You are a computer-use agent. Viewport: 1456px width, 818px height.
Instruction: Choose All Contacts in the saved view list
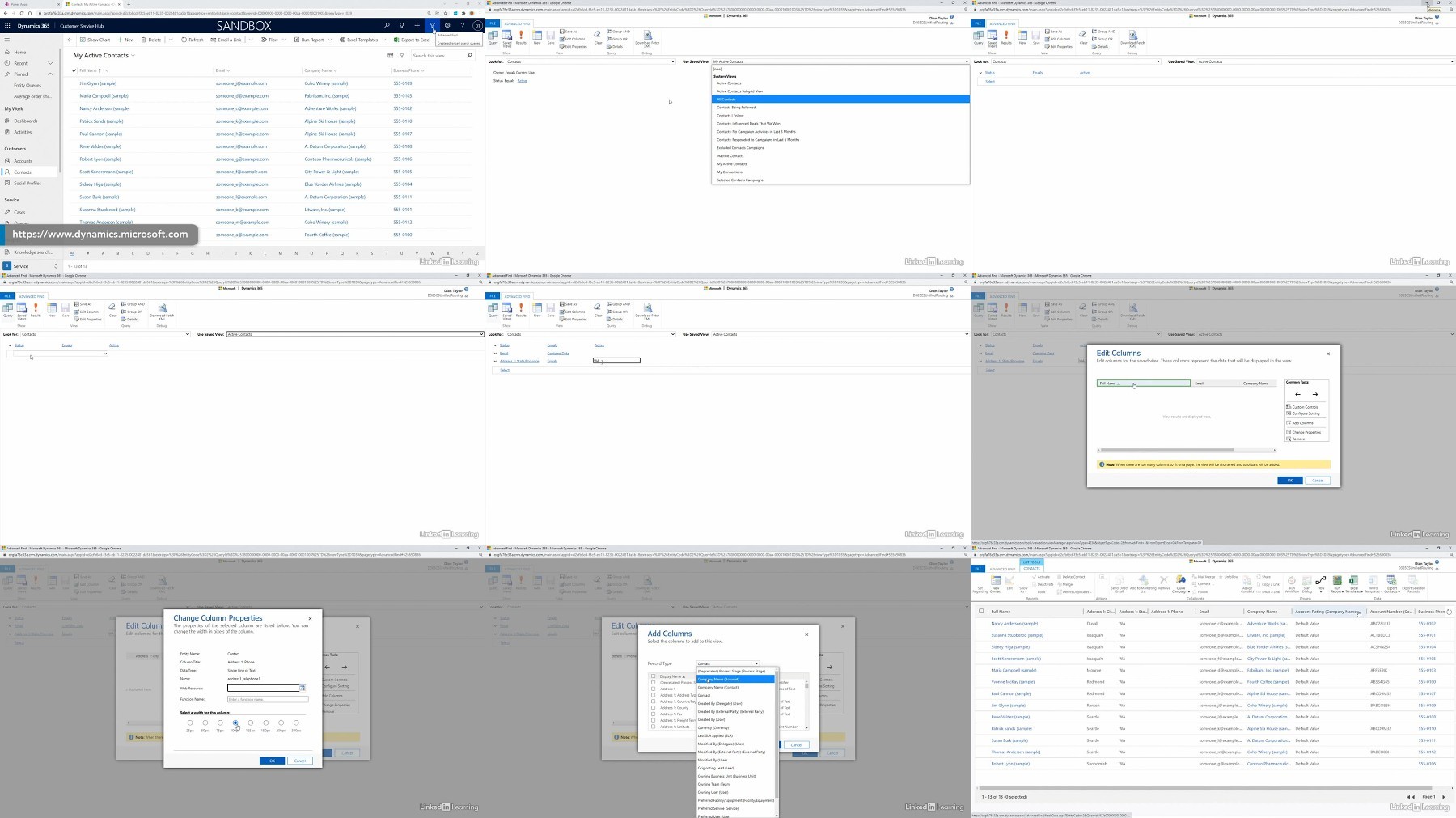click(840, 100)
